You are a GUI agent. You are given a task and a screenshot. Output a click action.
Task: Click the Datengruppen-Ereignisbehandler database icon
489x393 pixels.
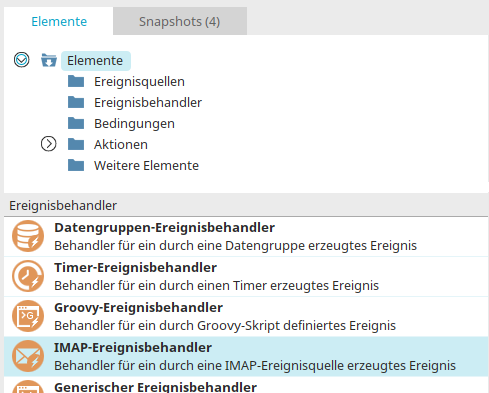[x=28, y=236]
